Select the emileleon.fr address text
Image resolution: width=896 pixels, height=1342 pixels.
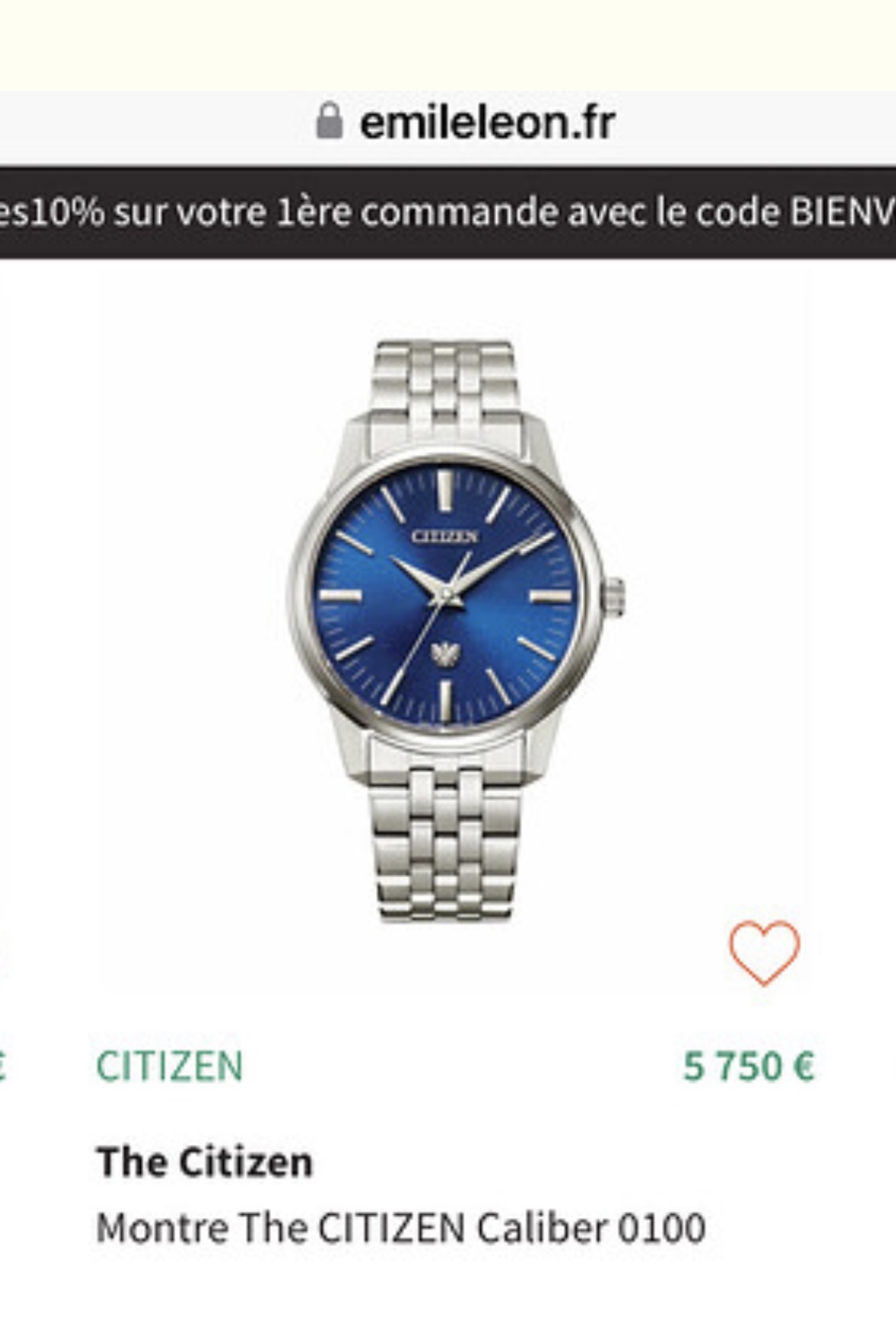487,123
